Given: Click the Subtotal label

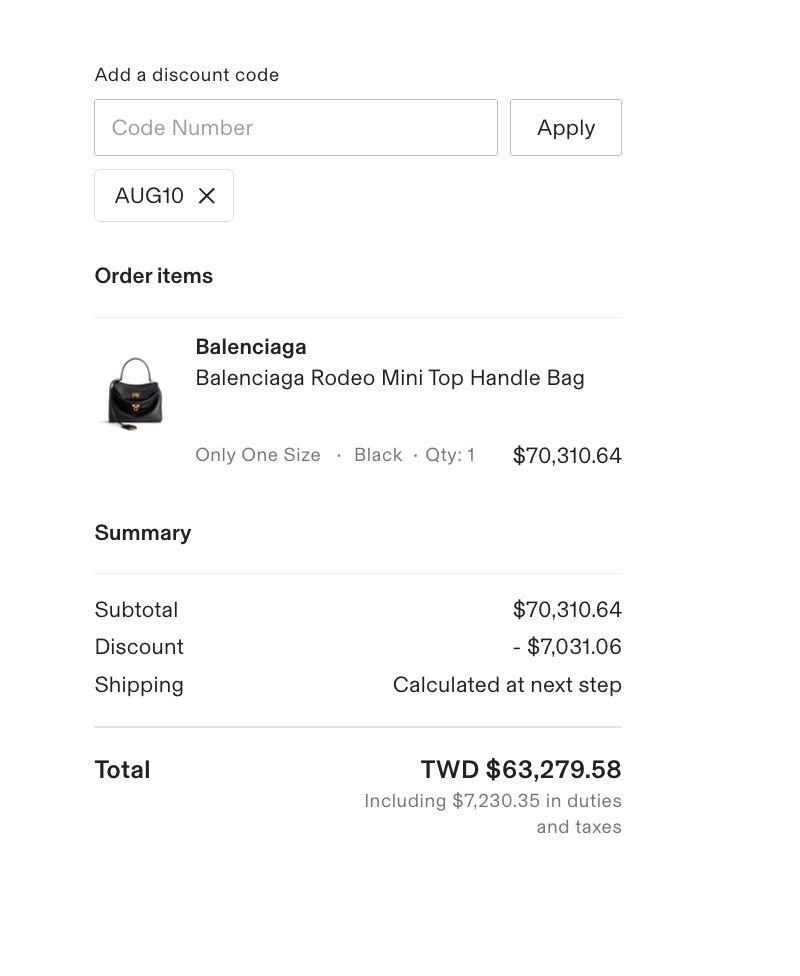Looking at the screenshot, I should pos(136,609).
